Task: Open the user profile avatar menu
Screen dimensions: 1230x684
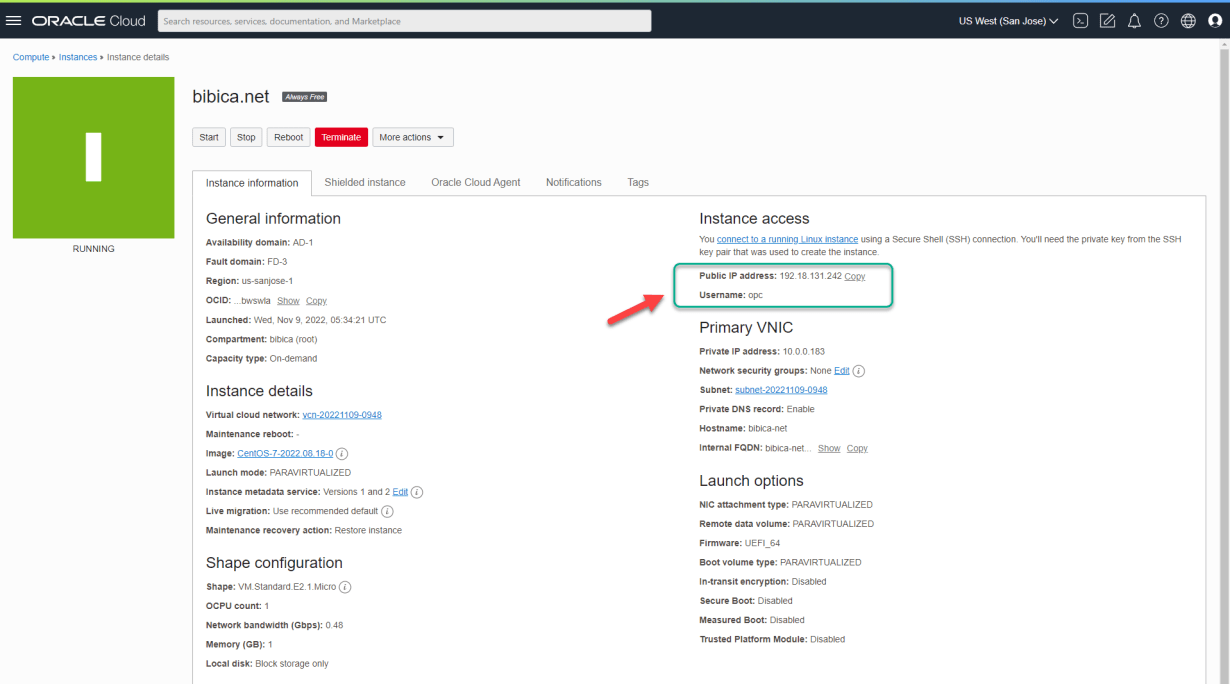Action: (1215, 21)
